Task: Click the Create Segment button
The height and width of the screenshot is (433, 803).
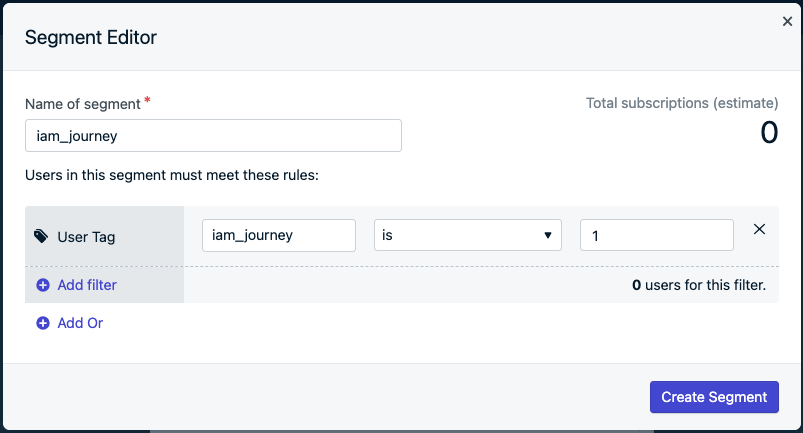Action: click(714, 397)
